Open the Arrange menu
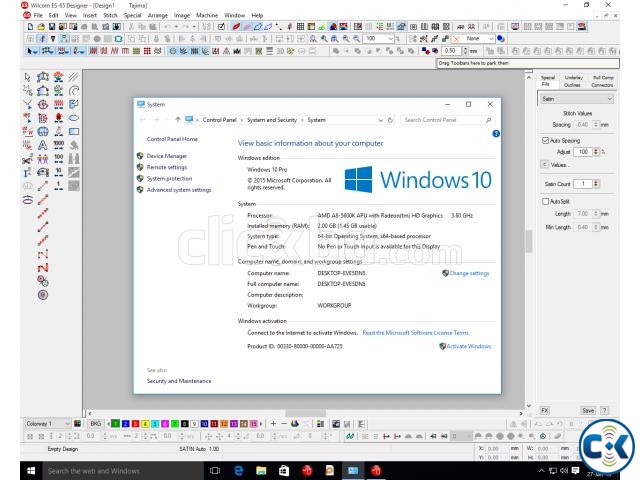Image resolution: width=640 pixels, height=480 pixels. point(158,15)
